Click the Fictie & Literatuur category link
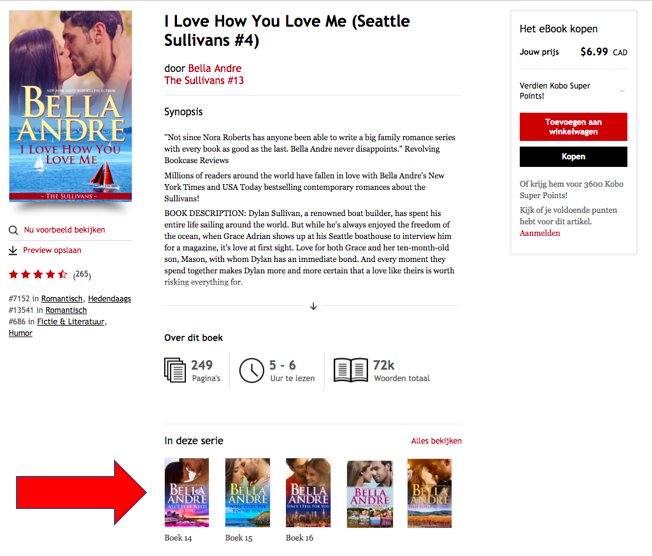The height and width of the screenshot is (556, 652). (x=71, y=321)
